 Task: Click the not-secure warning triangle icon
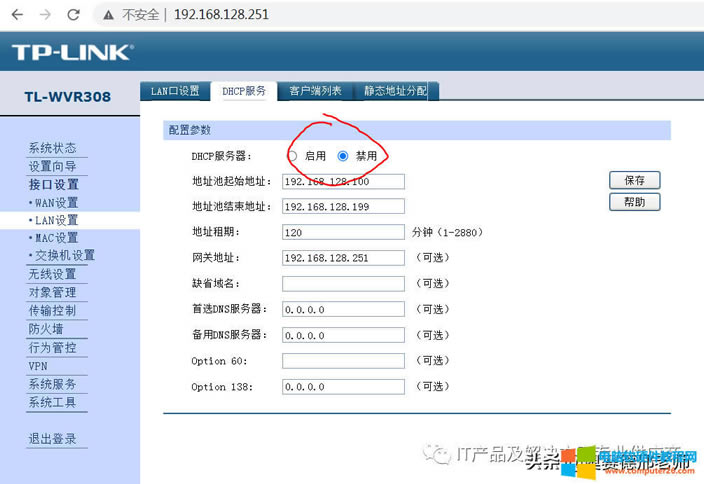click(x=108, y=15)
